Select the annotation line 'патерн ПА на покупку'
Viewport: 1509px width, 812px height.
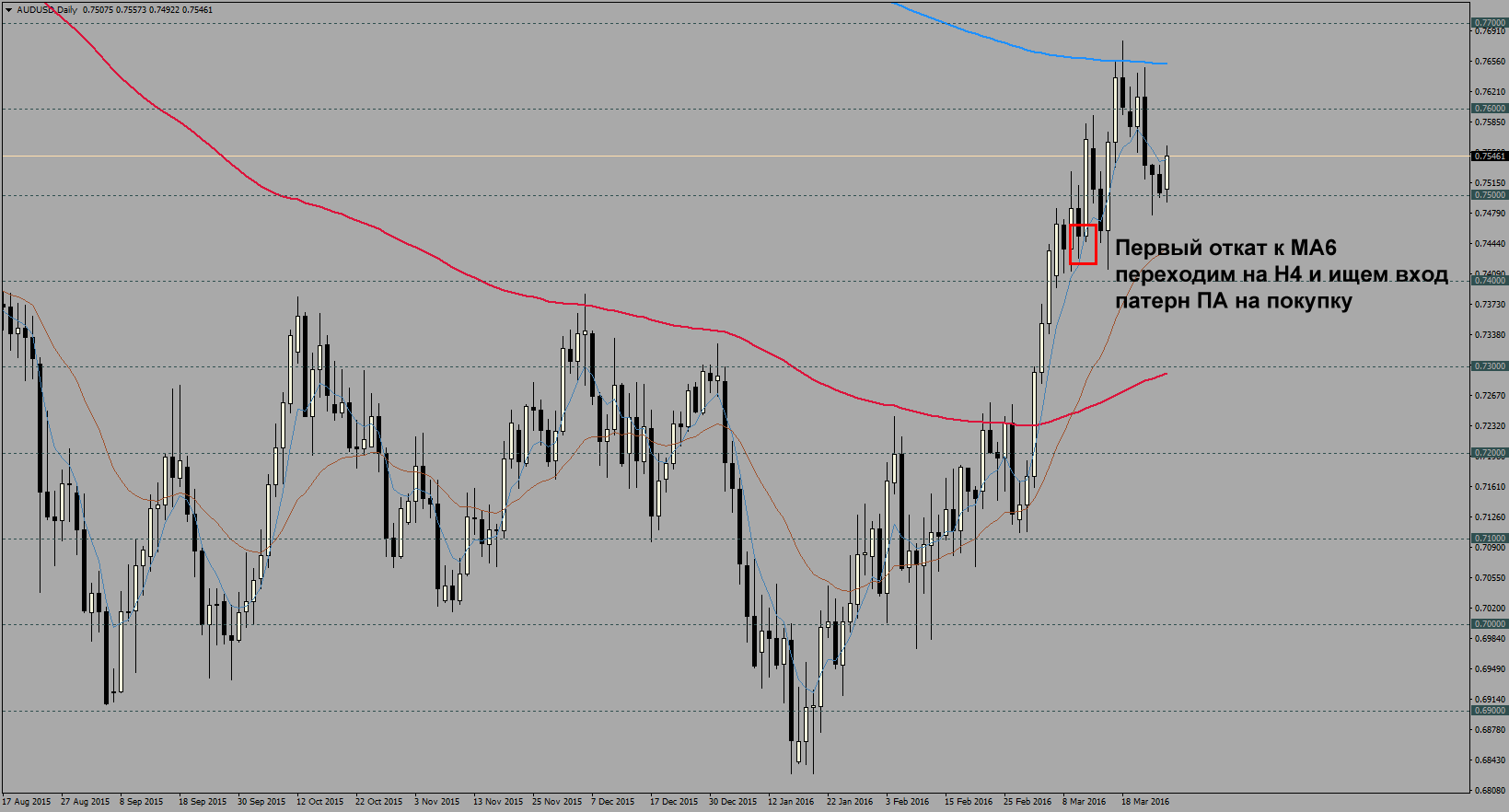[x=1233, y=301]
